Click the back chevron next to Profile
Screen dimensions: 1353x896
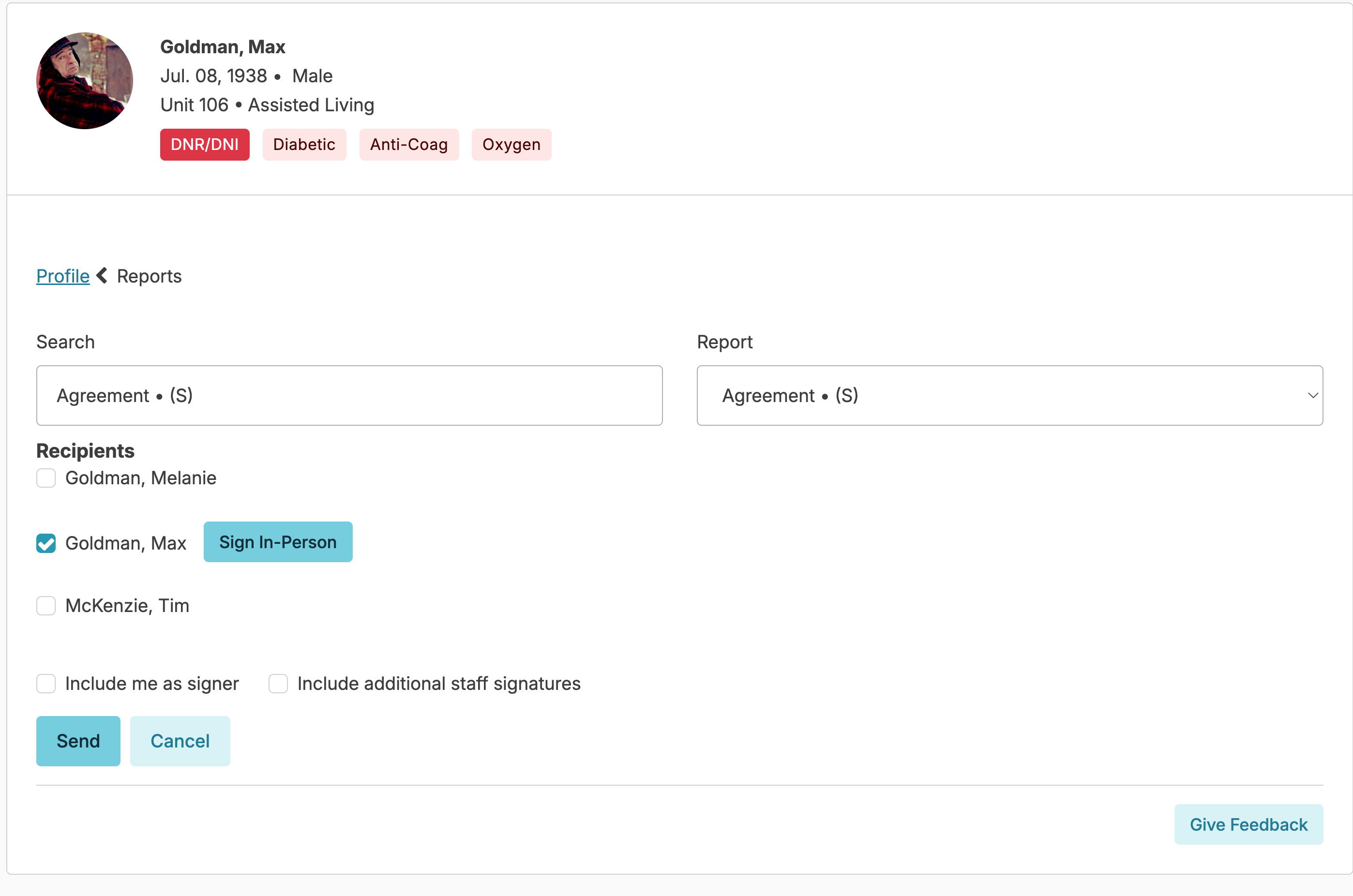(102, 275)
